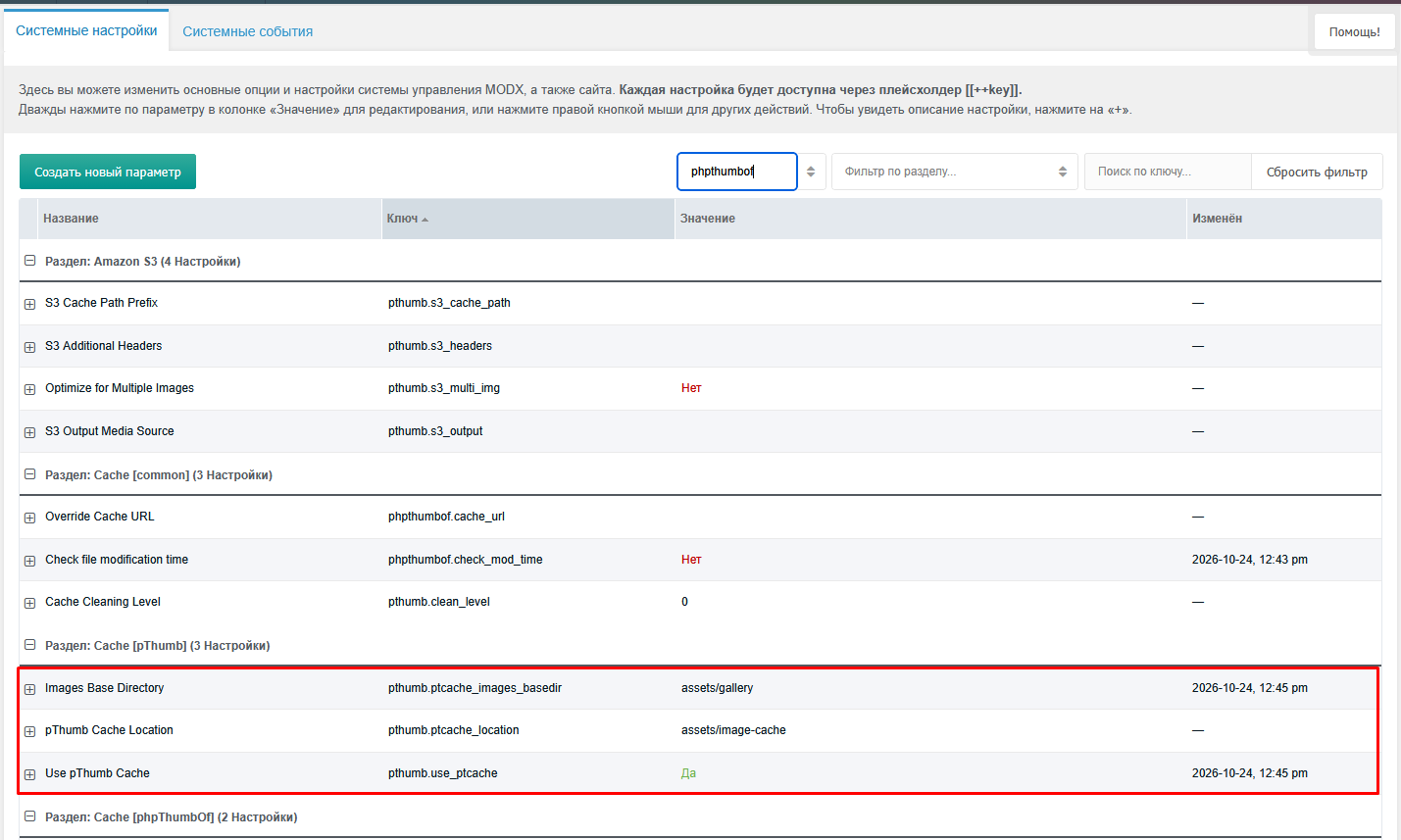Click the phpthumbof.cache_url key cell
The image size is (1401, 840).
tap(446, 517)
